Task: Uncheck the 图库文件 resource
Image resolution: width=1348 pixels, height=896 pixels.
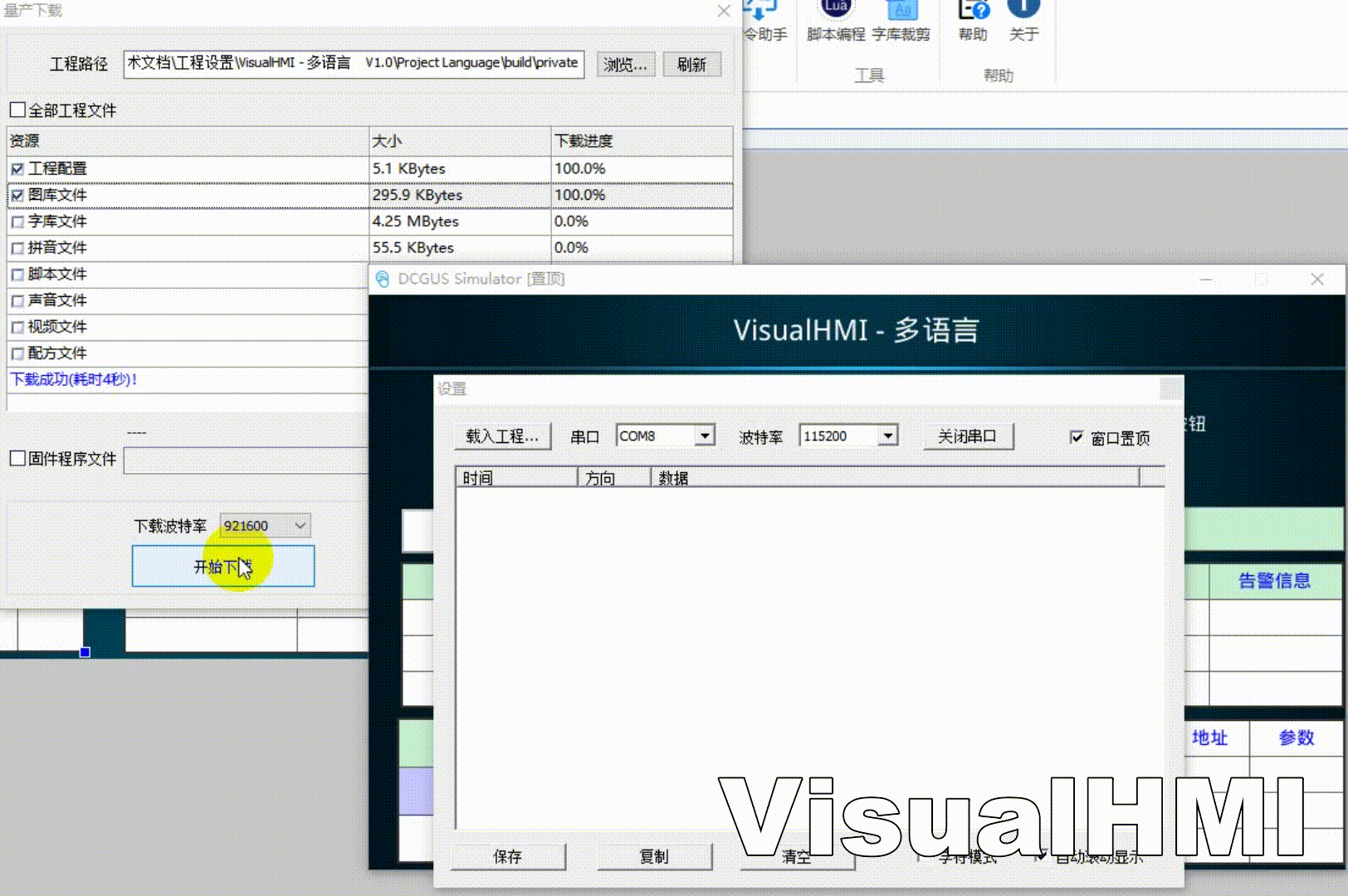Action: (17, 195)
